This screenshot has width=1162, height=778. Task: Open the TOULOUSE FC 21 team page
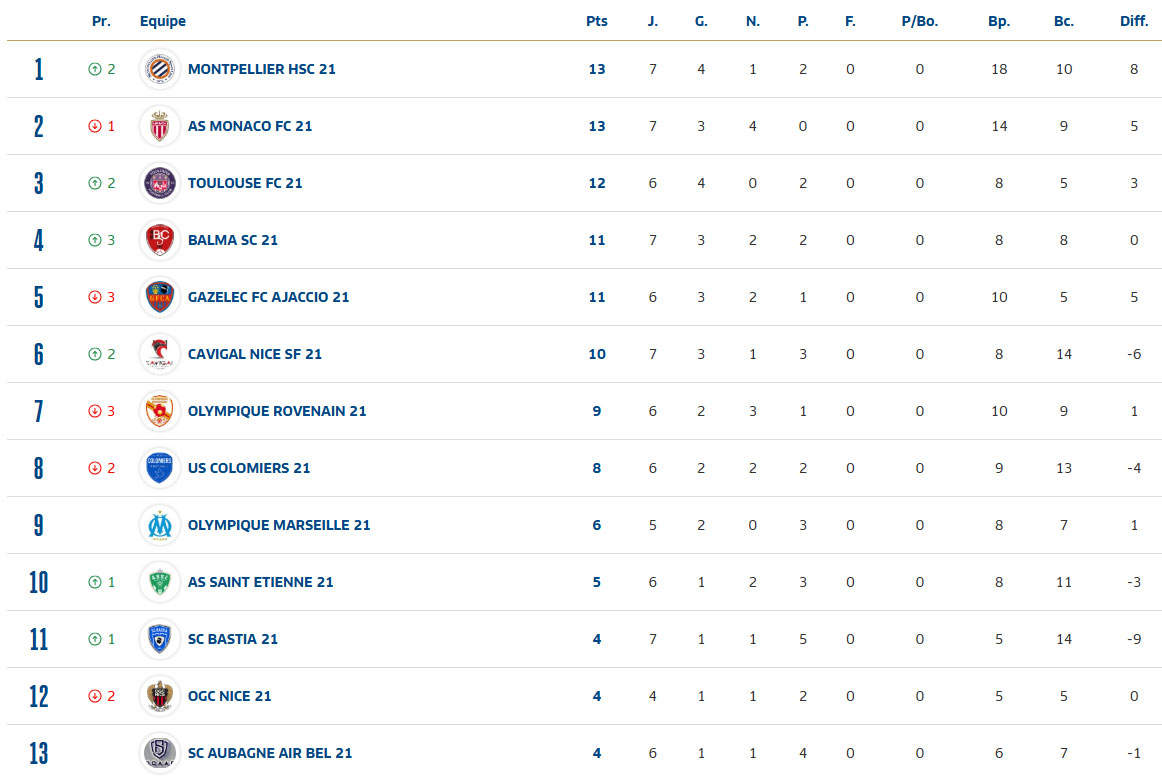pyautogui.click(x=244, y=183)
